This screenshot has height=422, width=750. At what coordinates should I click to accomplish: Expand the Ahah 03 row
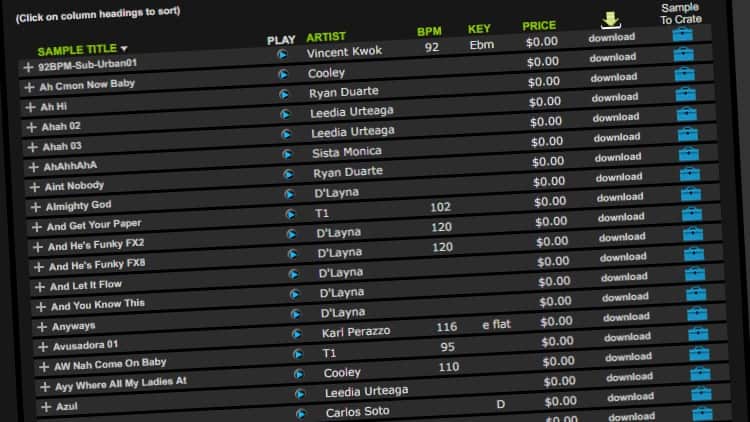pos(33,147)
